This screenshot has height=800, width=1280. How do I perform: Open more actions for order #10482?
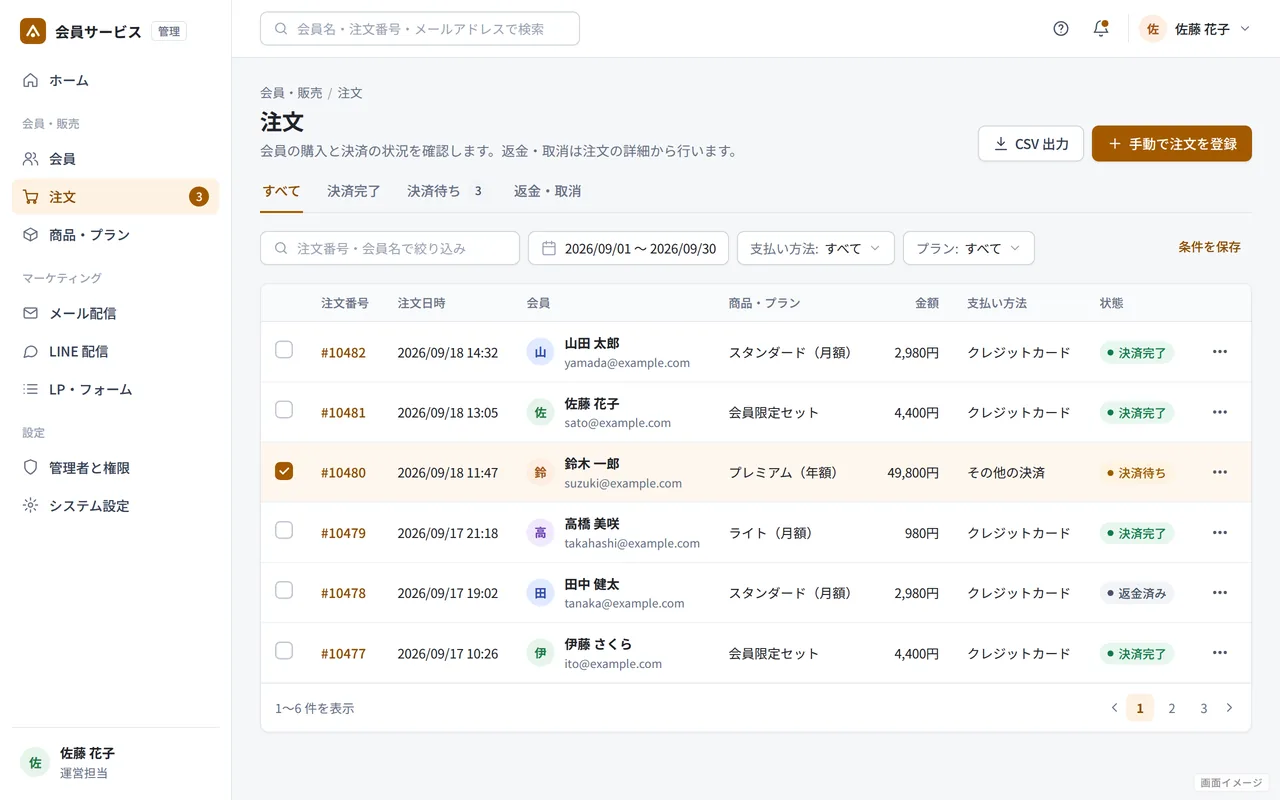[x=1219, y=352]
